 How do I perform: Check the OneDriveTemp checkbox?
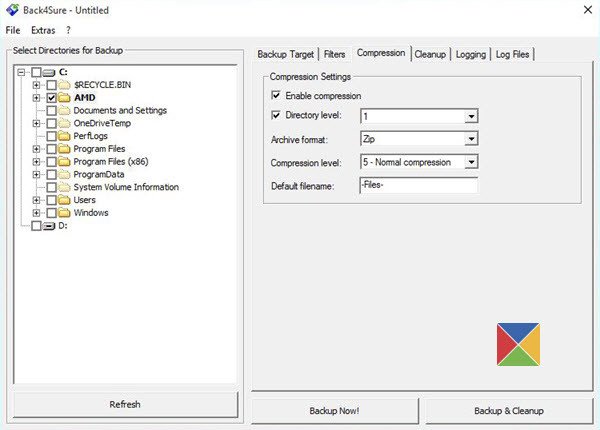pyautogui.click(x=52, y=124)
